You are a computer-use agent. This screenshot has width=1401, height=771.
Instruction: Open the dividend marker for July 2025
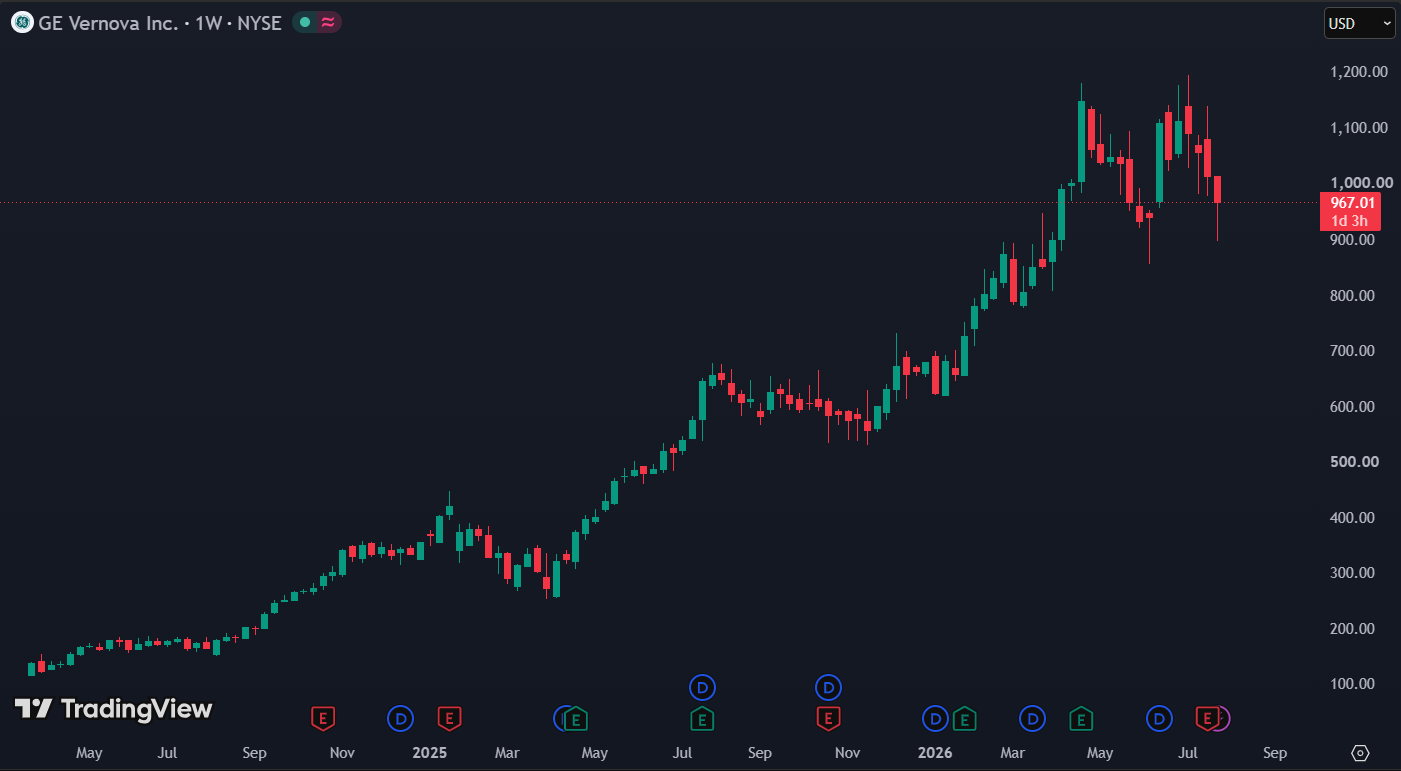pos(703,687)
